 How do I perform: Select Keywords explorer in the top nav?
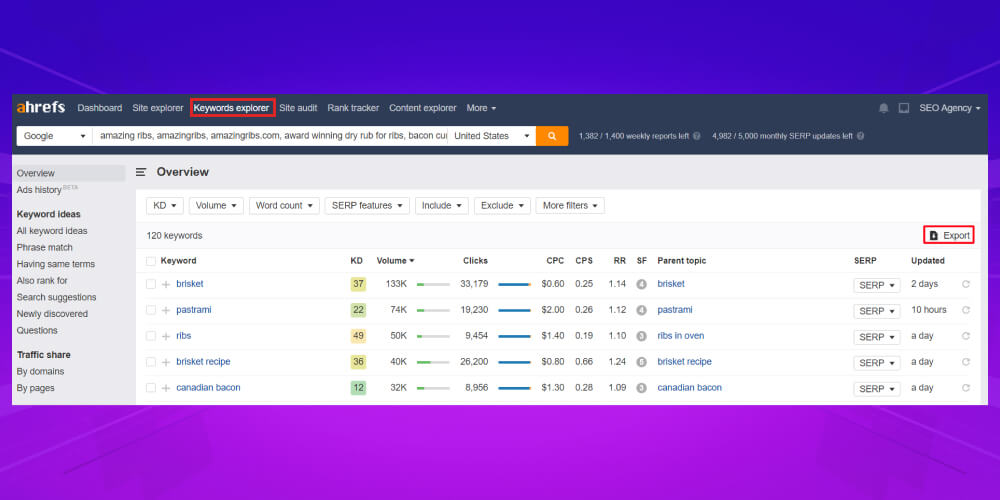(x=232, y=108)
